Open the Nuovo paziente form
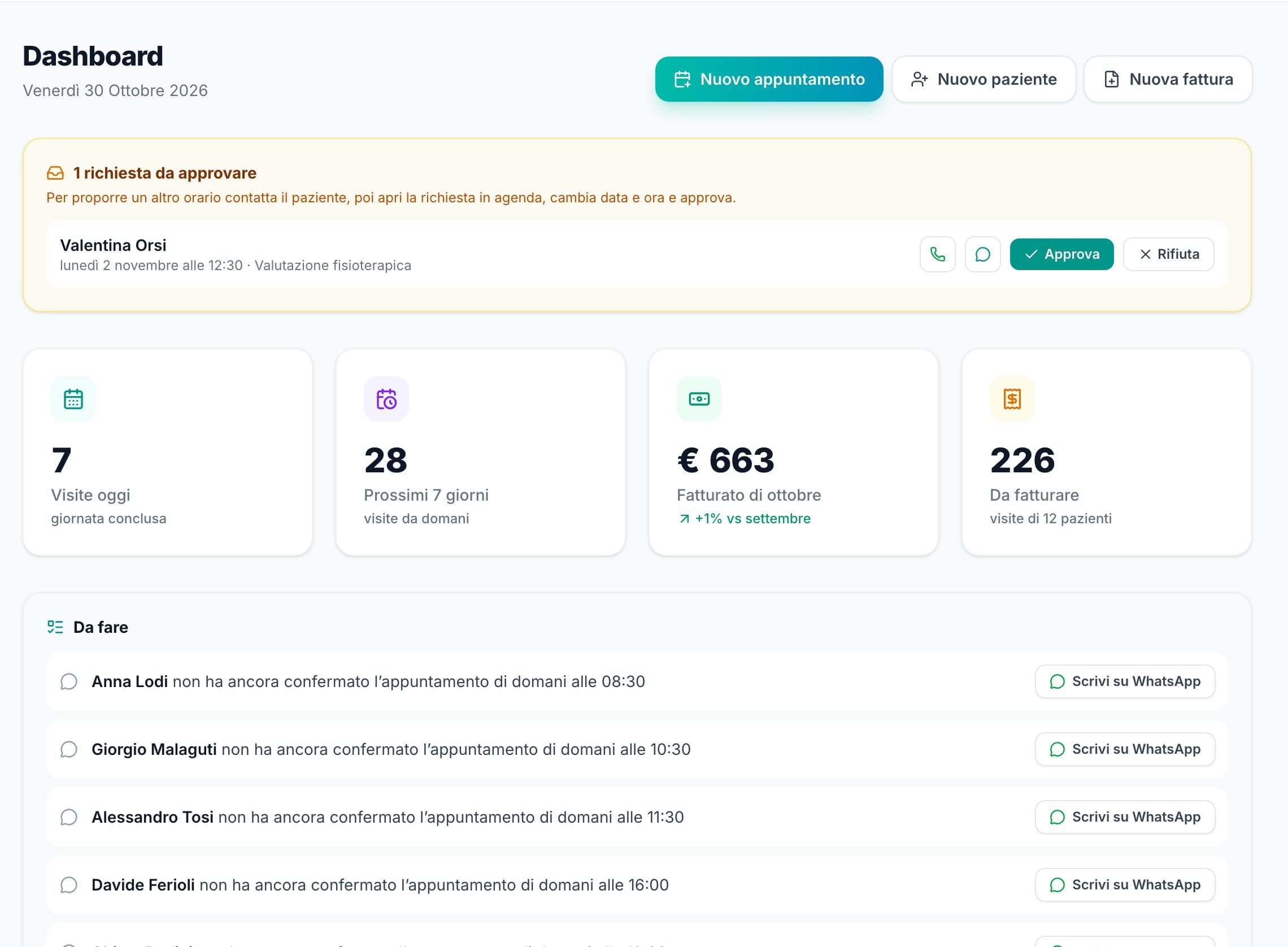1288x947 pixels. 984,79
